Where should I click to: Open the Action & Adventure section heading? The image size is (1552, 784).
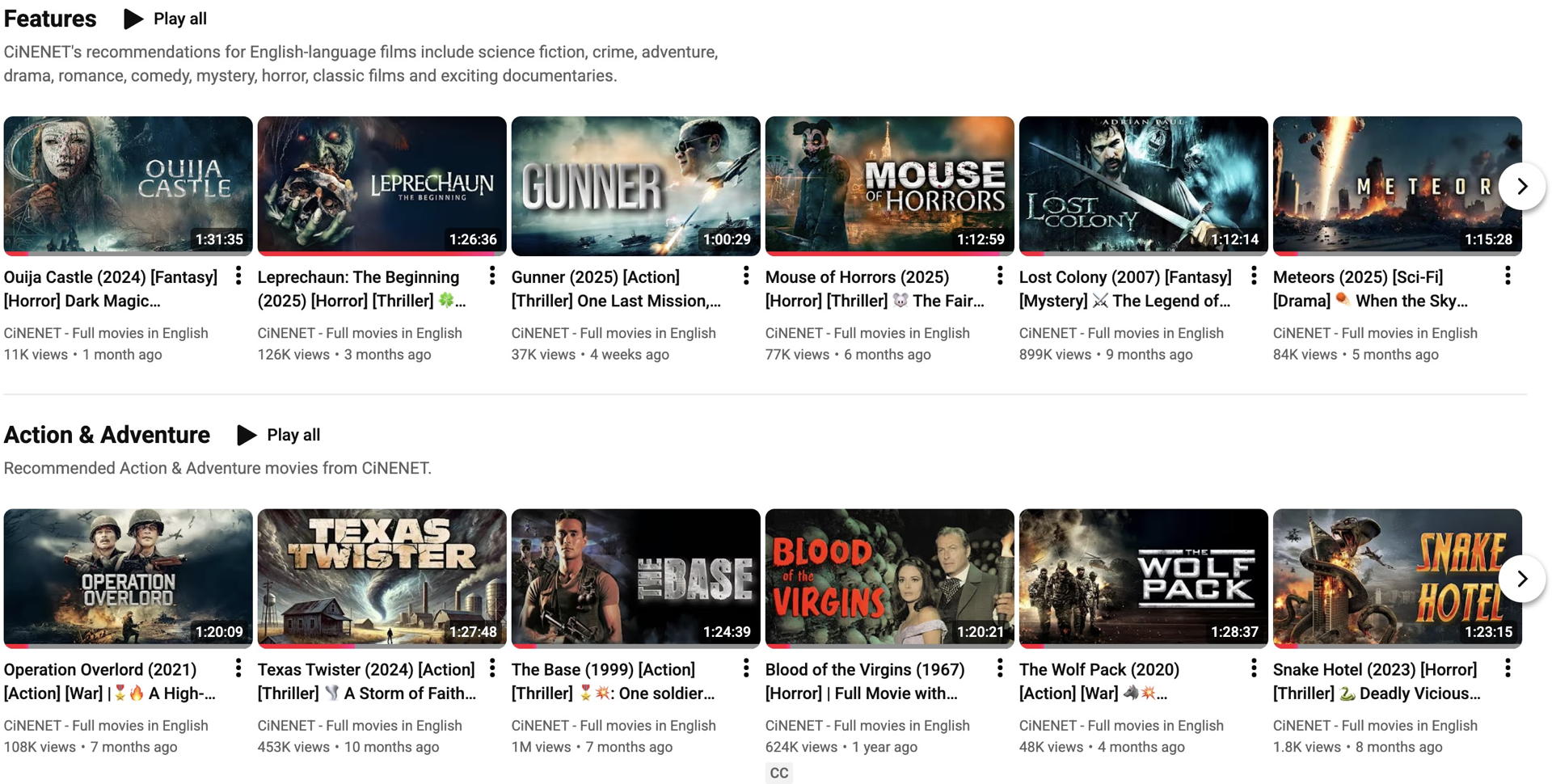coord(107,435)
